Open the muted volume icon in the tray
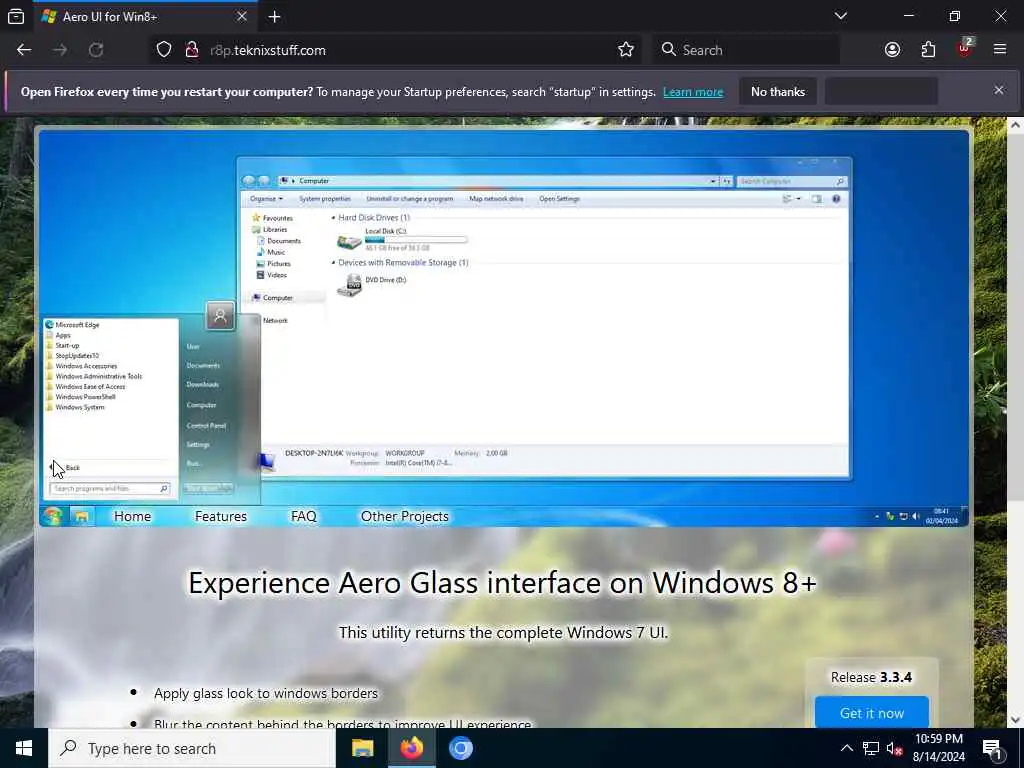Image resolution: width=1024 pixels, height=768 pixels. (894, 748)
